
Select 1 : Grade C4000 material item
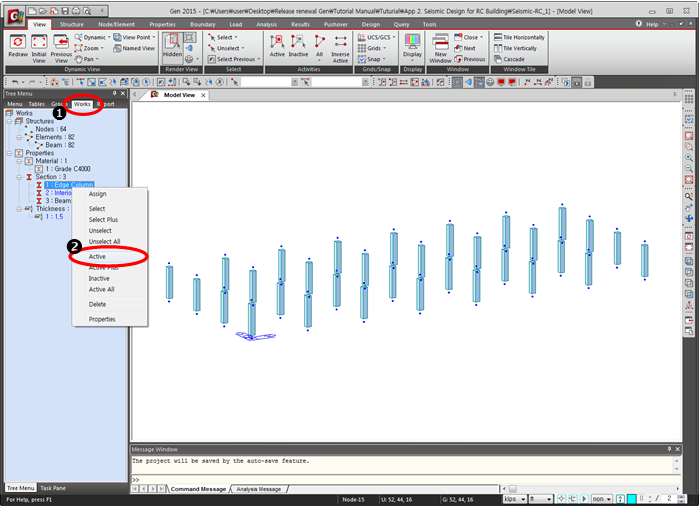(68, 169)
